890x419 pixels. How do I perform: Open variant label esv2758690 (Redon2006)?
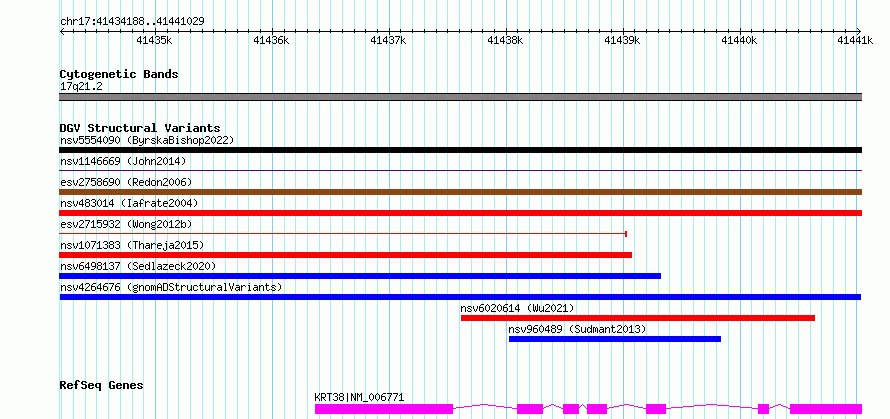[126, 182]
